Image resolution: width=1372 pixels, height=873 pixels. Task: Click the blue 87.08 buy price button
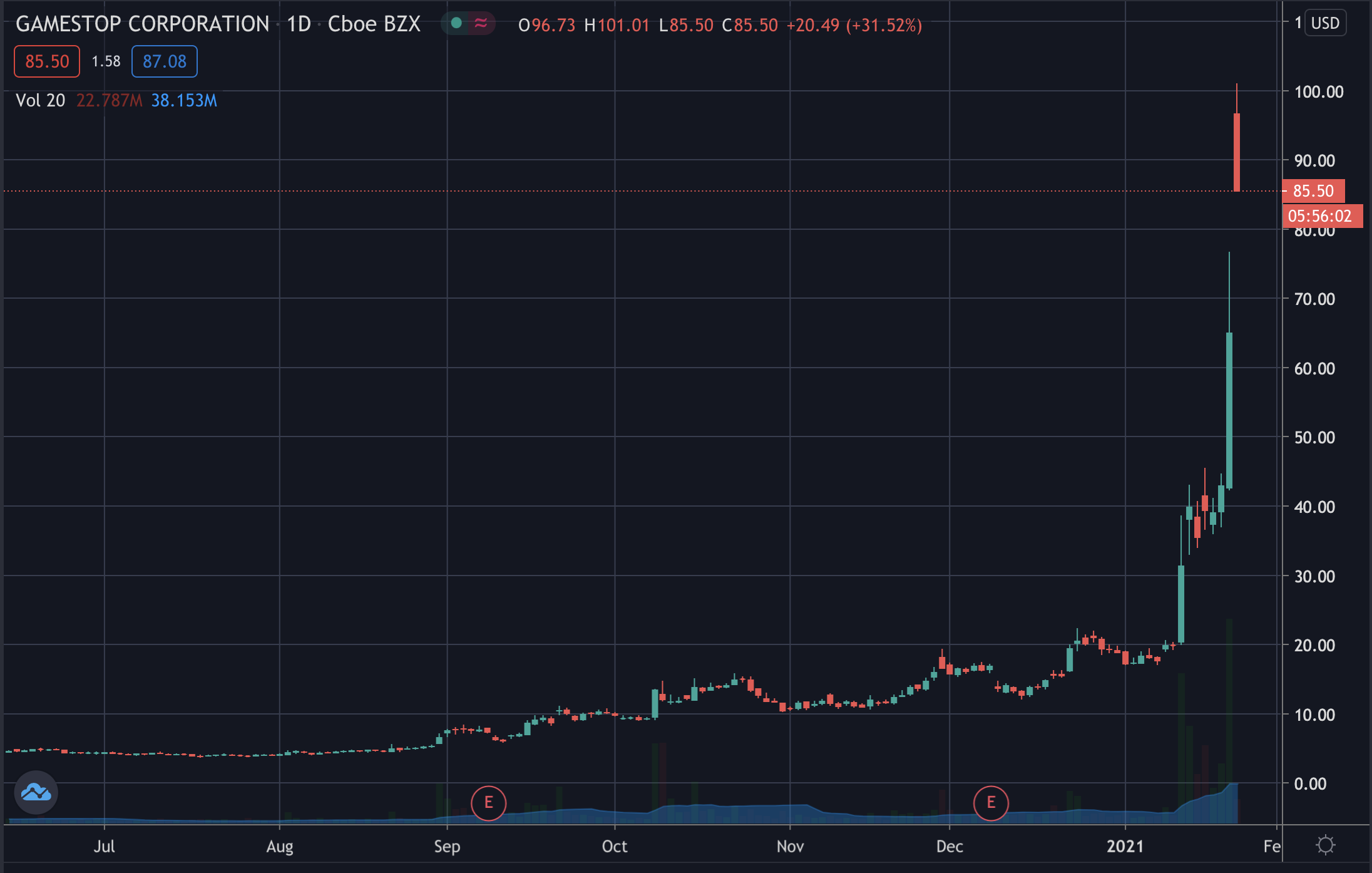click(165, 61)
